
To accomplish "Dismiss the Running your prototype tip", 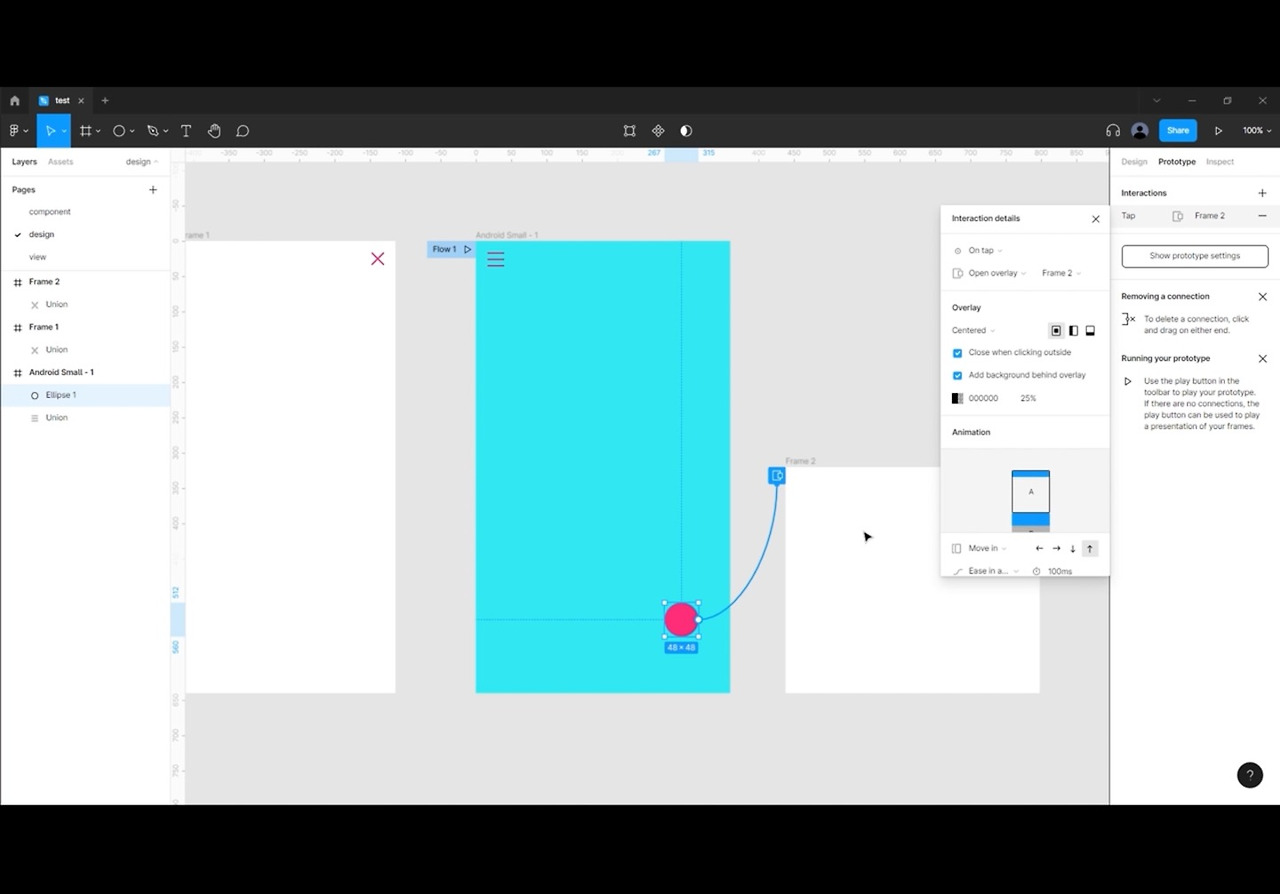I will [x=1262, y=359].
